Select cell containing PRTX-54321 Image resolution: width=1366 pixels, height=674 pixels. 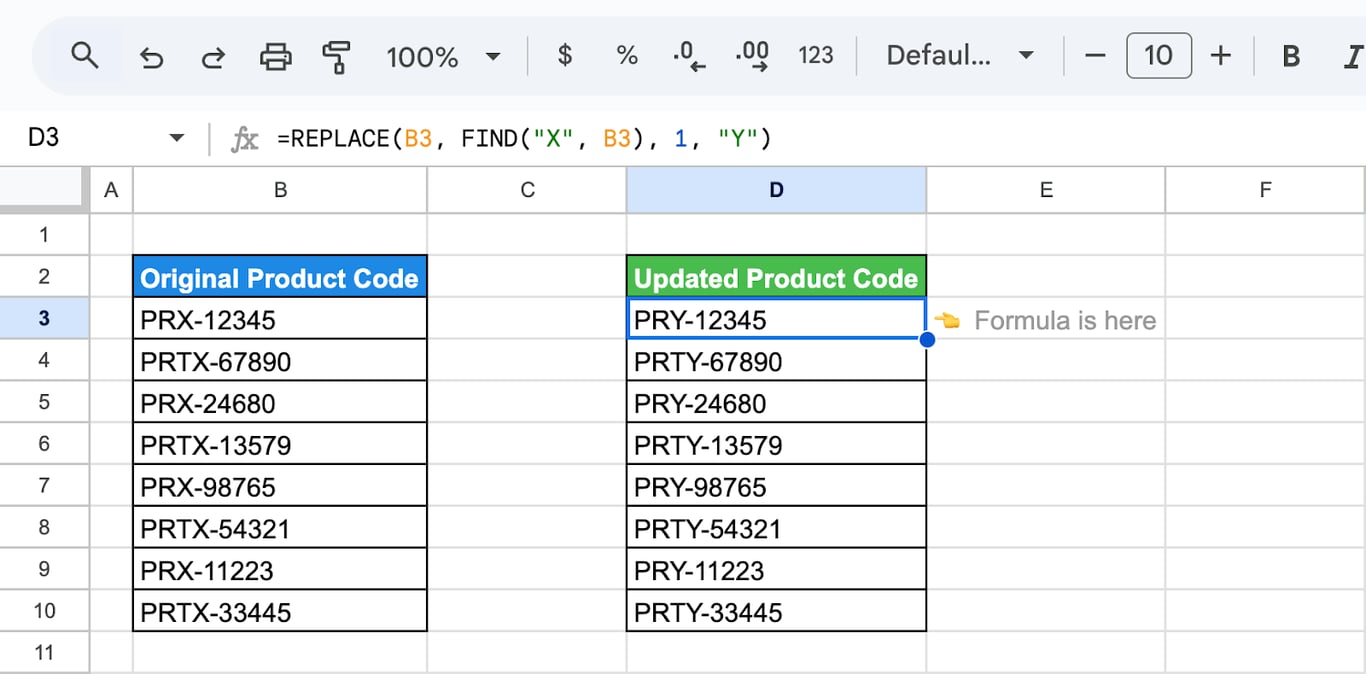(280, 528)
